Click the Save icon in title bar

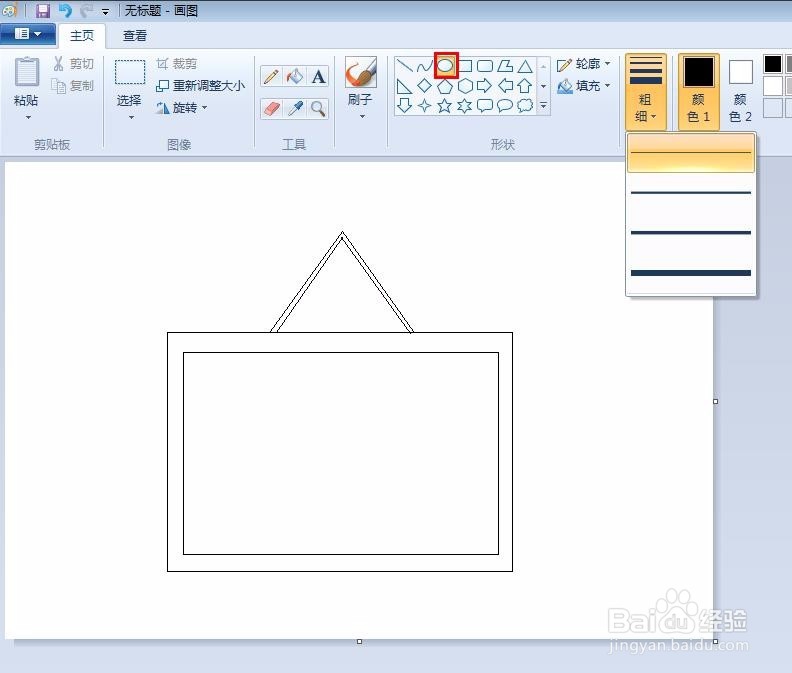coord(43,11)
